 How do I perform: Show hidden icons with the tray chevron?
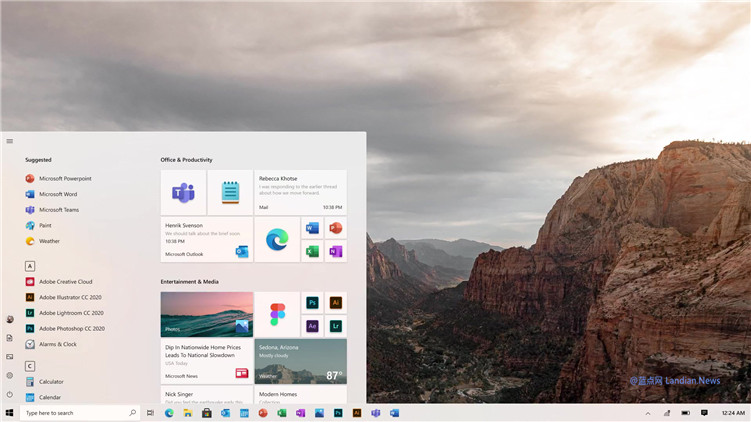(x=648, y=413)
